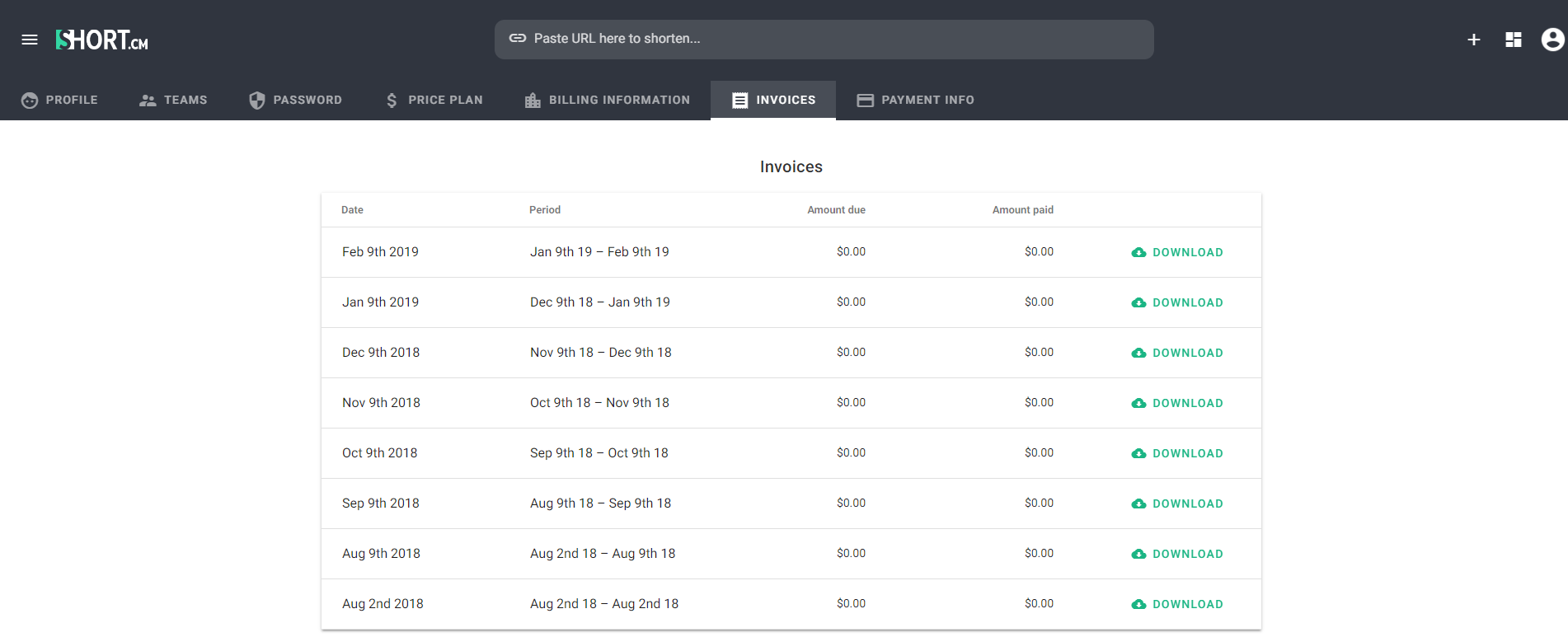Select the 'Dec 9th 2018' date cell

coord(381,353)
